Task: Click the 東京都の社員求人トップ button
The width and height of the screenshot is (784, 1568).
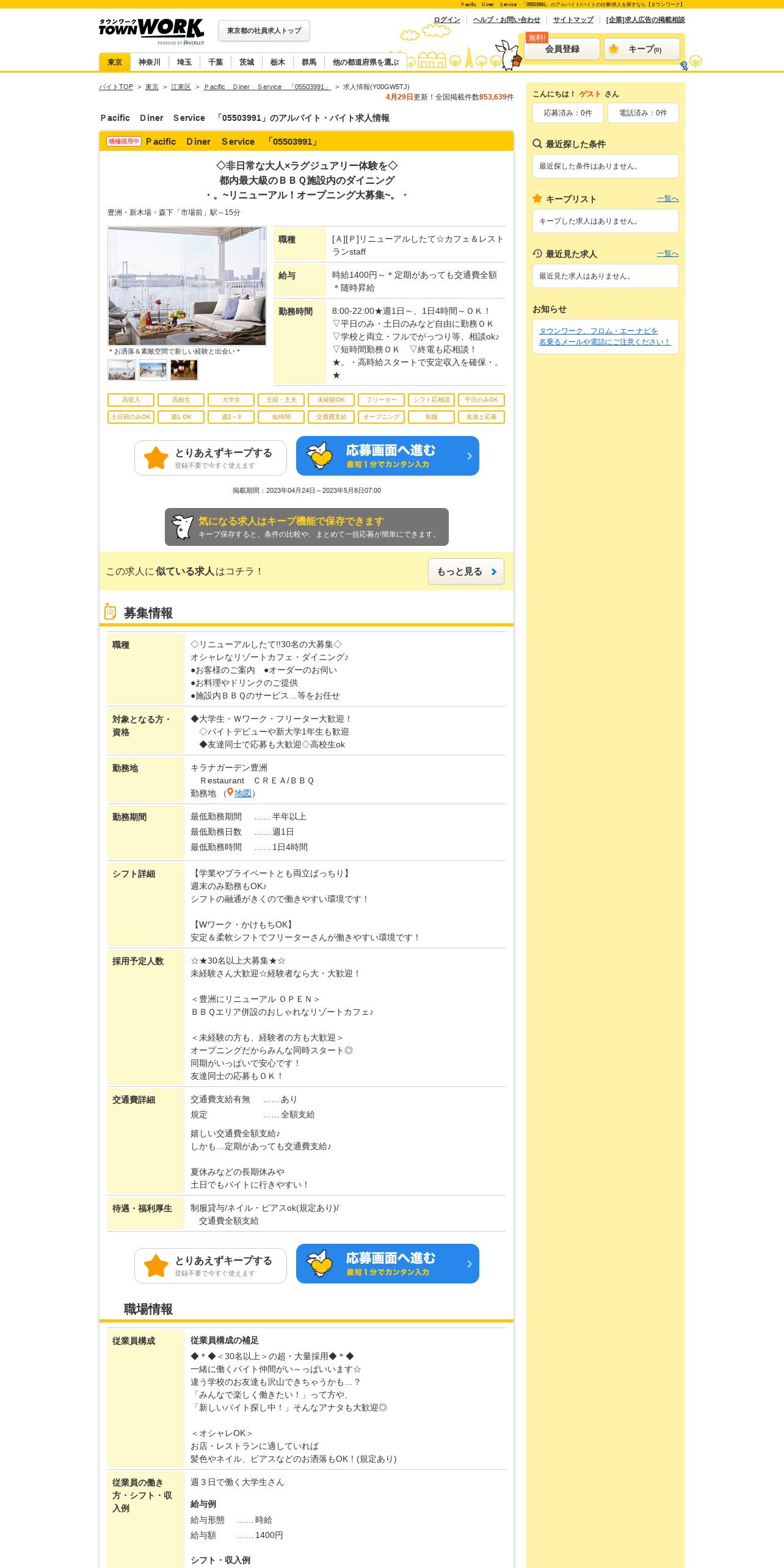Action: coord(264,31)
